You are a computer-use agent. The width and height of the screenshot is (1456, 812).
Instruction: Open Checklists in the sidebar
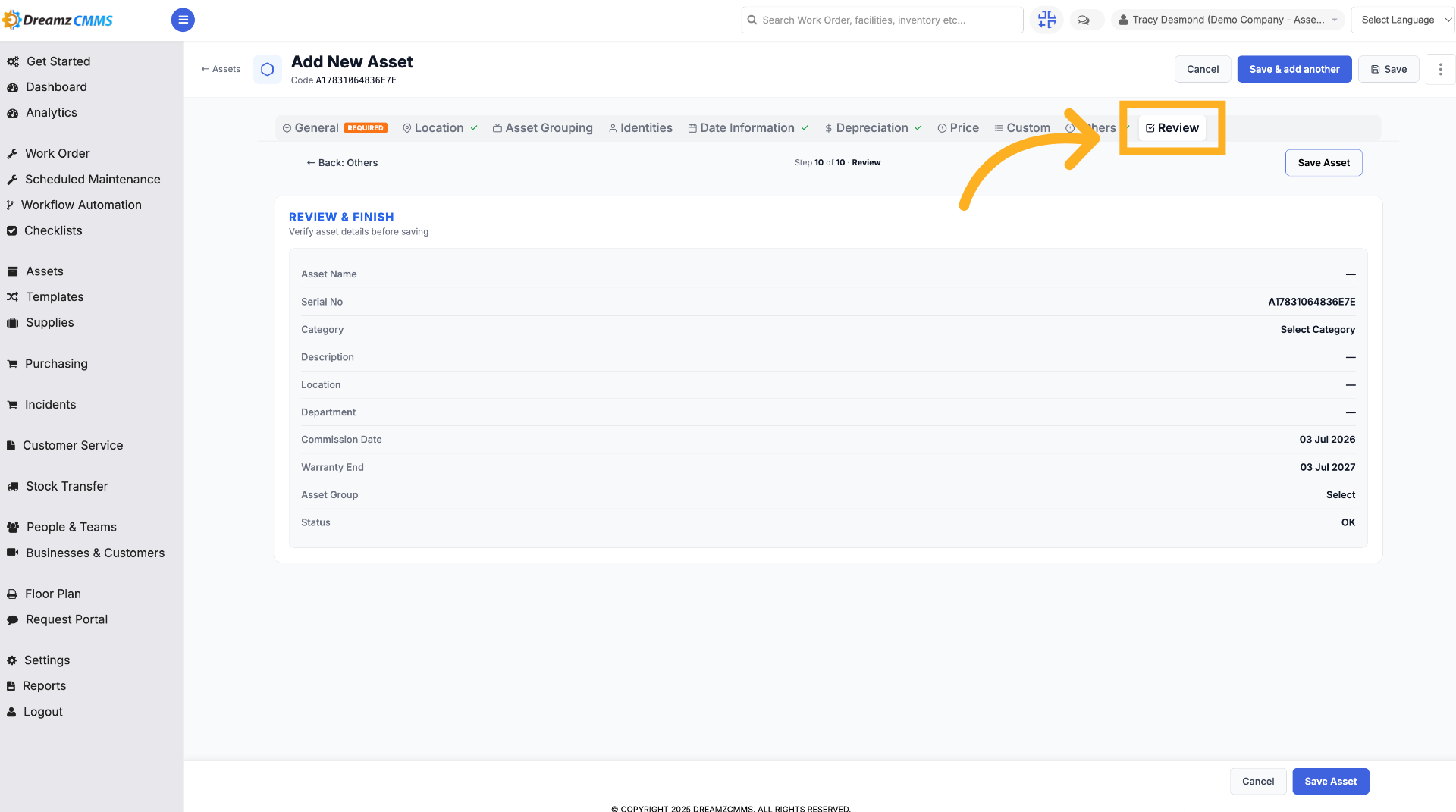44,230
